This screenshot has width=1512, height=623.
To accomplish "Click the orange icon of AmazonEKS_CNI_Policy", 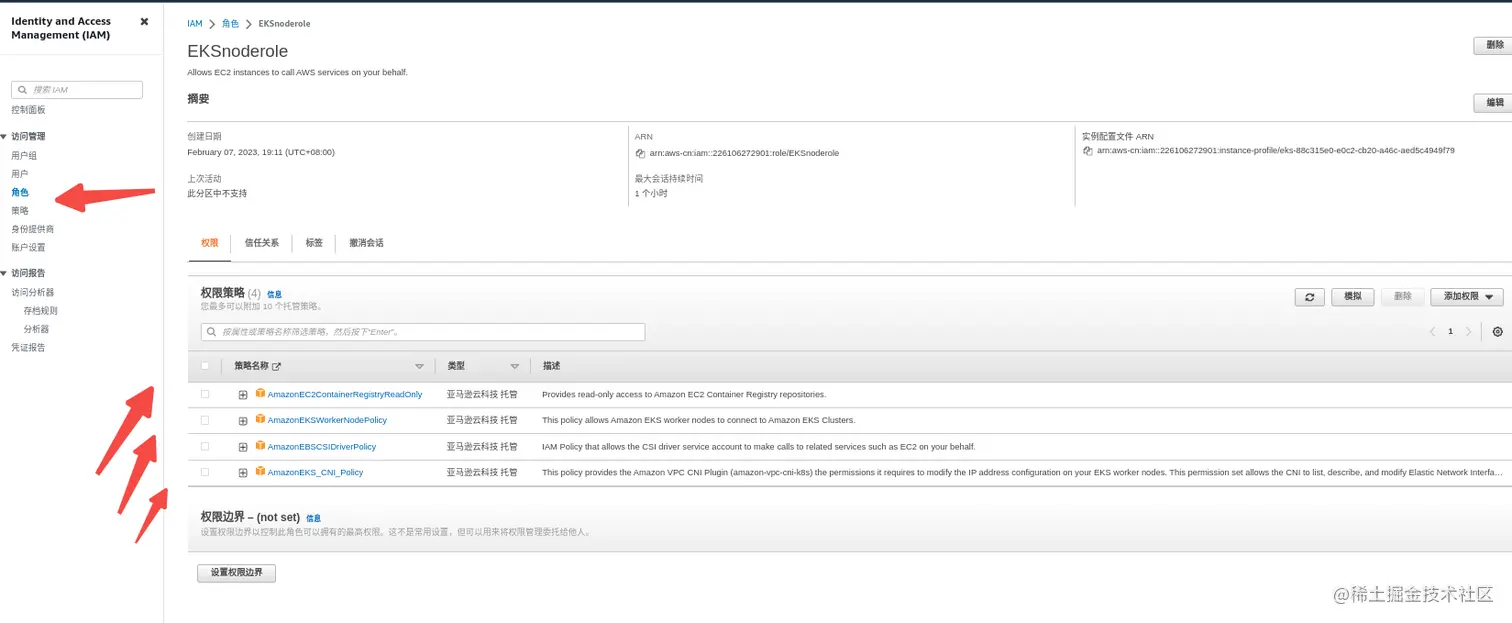I will (x=260, y=471).
